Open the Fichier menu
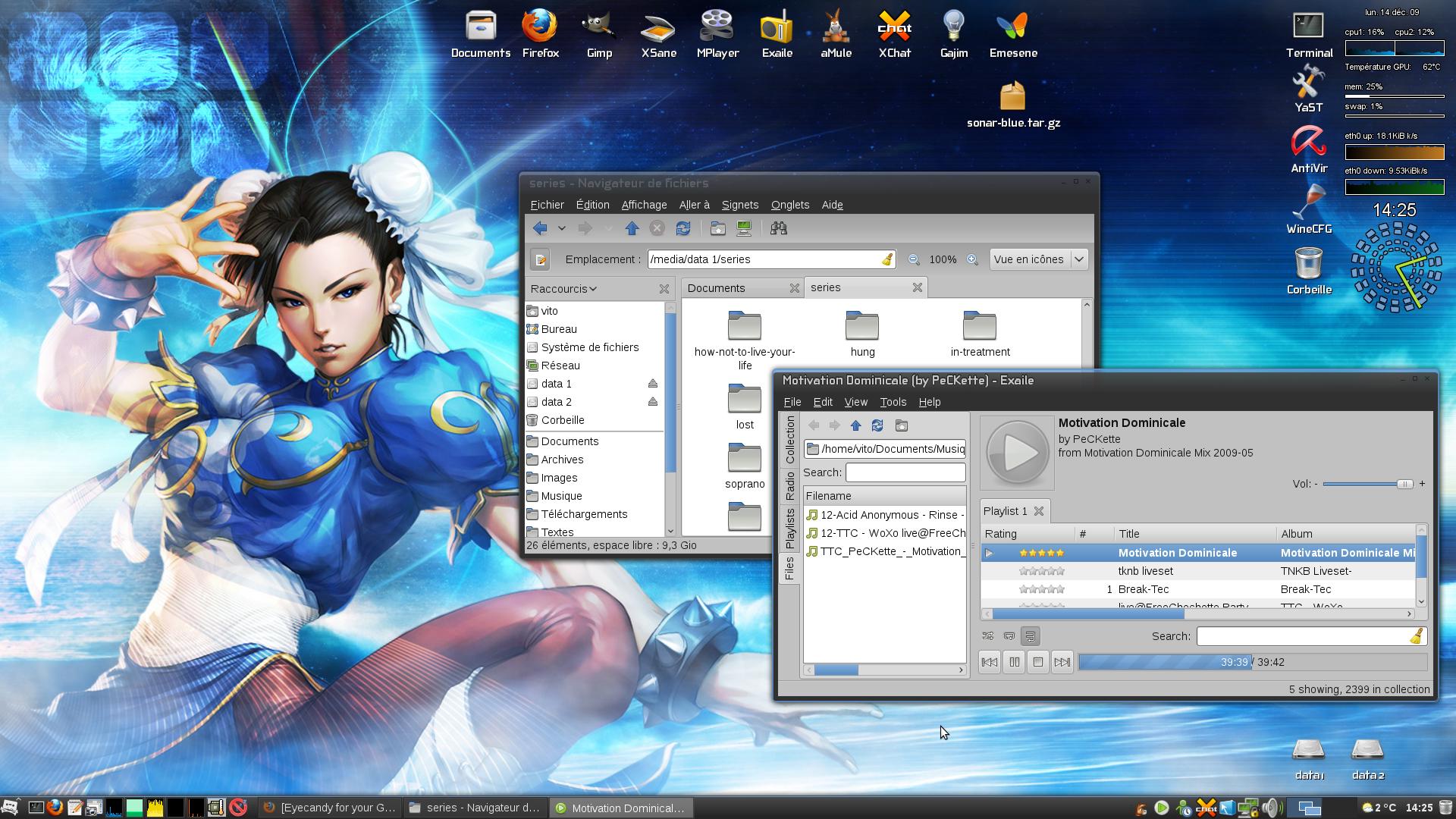 tap(547, 205)
